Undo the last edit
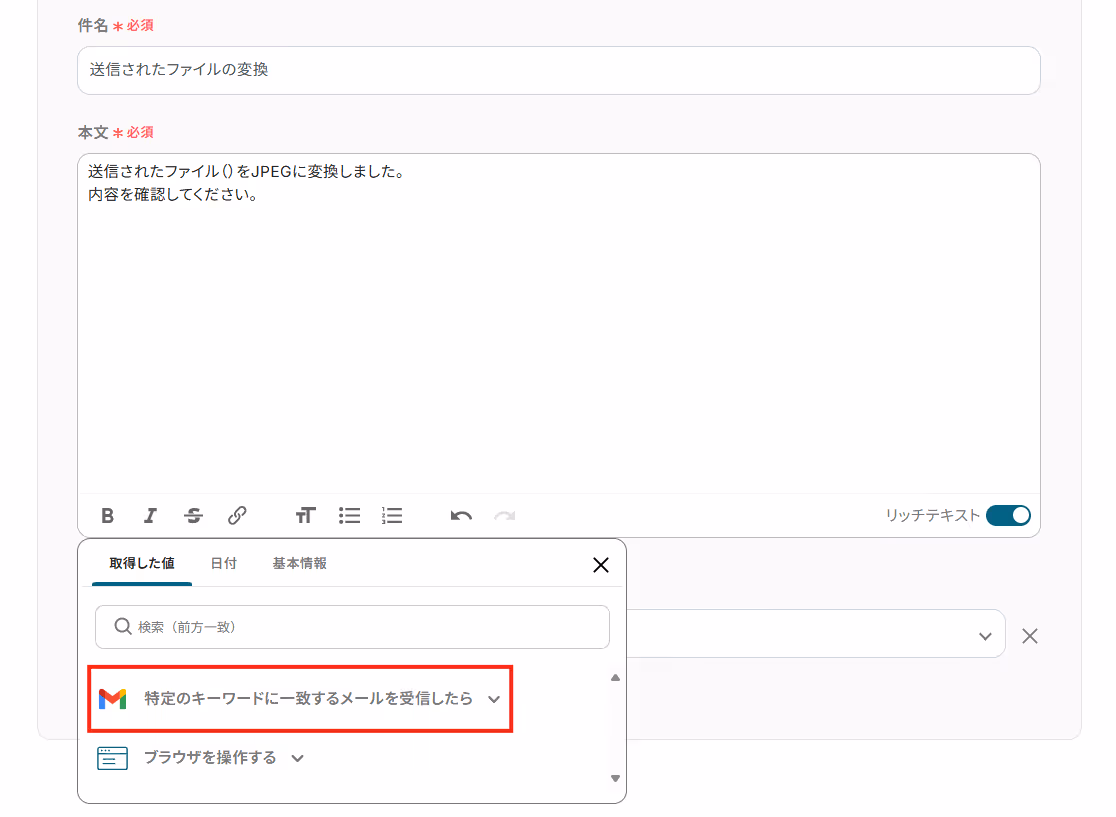This screenshot has width=1116, height=817. click(461, 515)
